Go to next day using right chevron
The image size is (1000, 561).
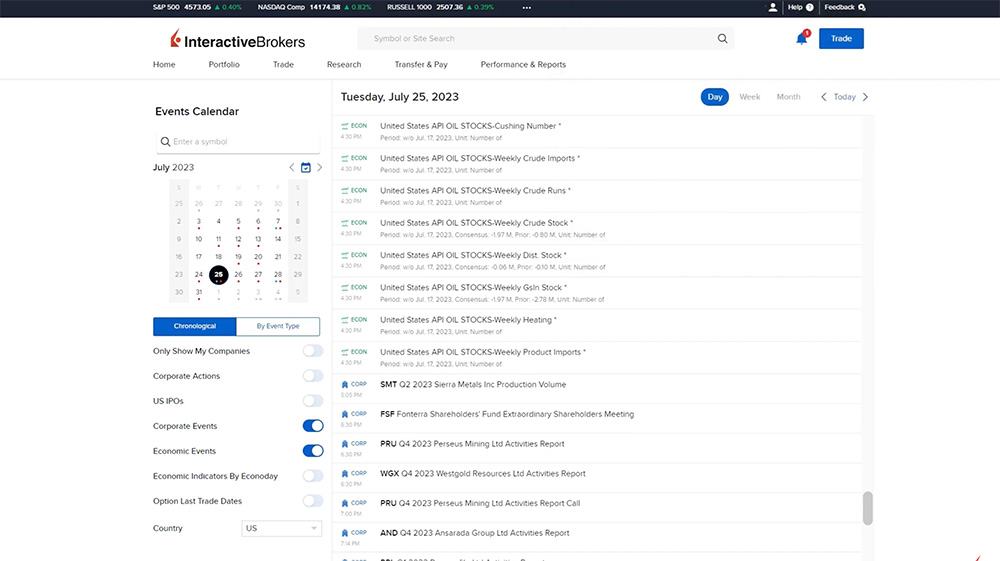point(865,97)
